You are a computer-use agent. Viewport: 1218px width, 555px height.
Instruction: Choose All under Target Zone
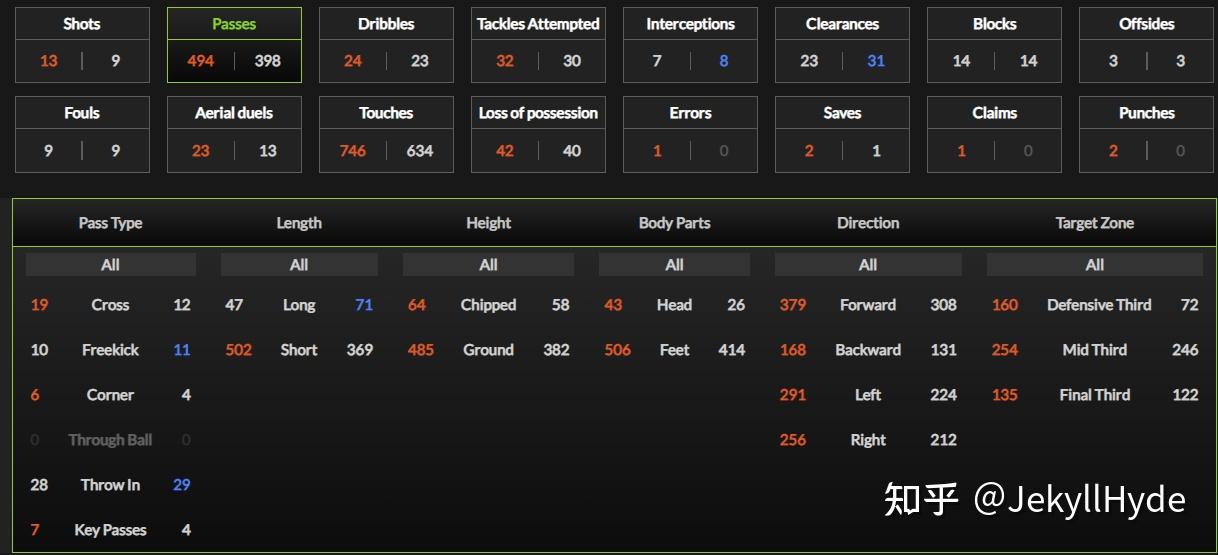tap(1095, 265)
